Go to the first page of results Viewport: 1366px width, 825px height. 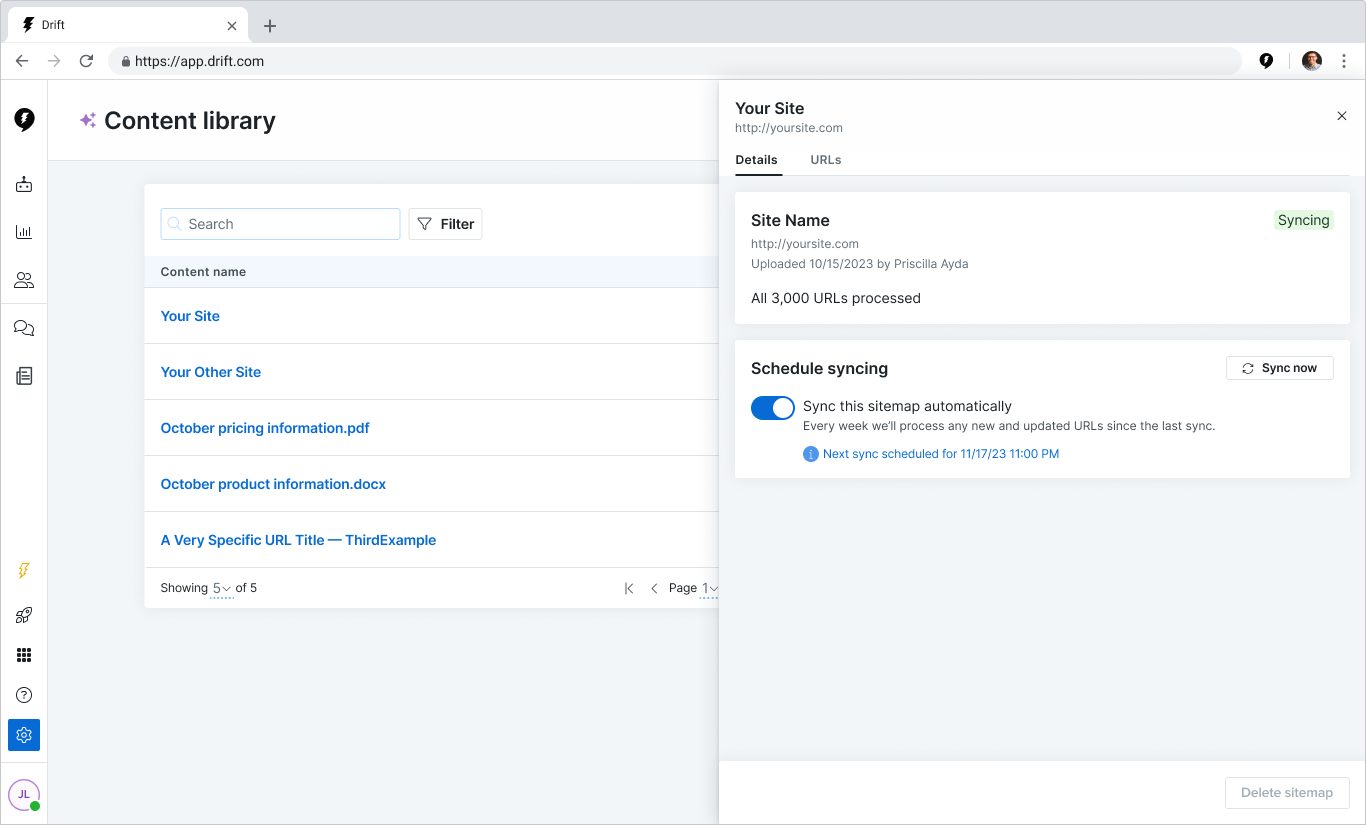pos(629,588)
